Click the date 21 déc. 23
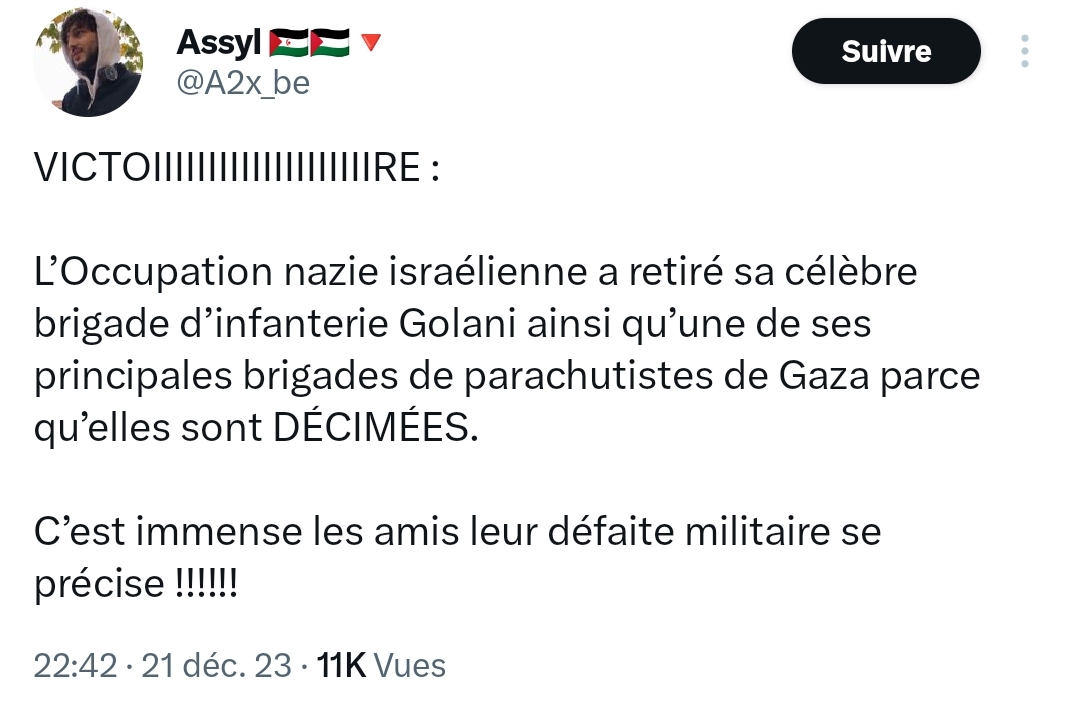Screen dimensions: 1080x717 [217, 665]
